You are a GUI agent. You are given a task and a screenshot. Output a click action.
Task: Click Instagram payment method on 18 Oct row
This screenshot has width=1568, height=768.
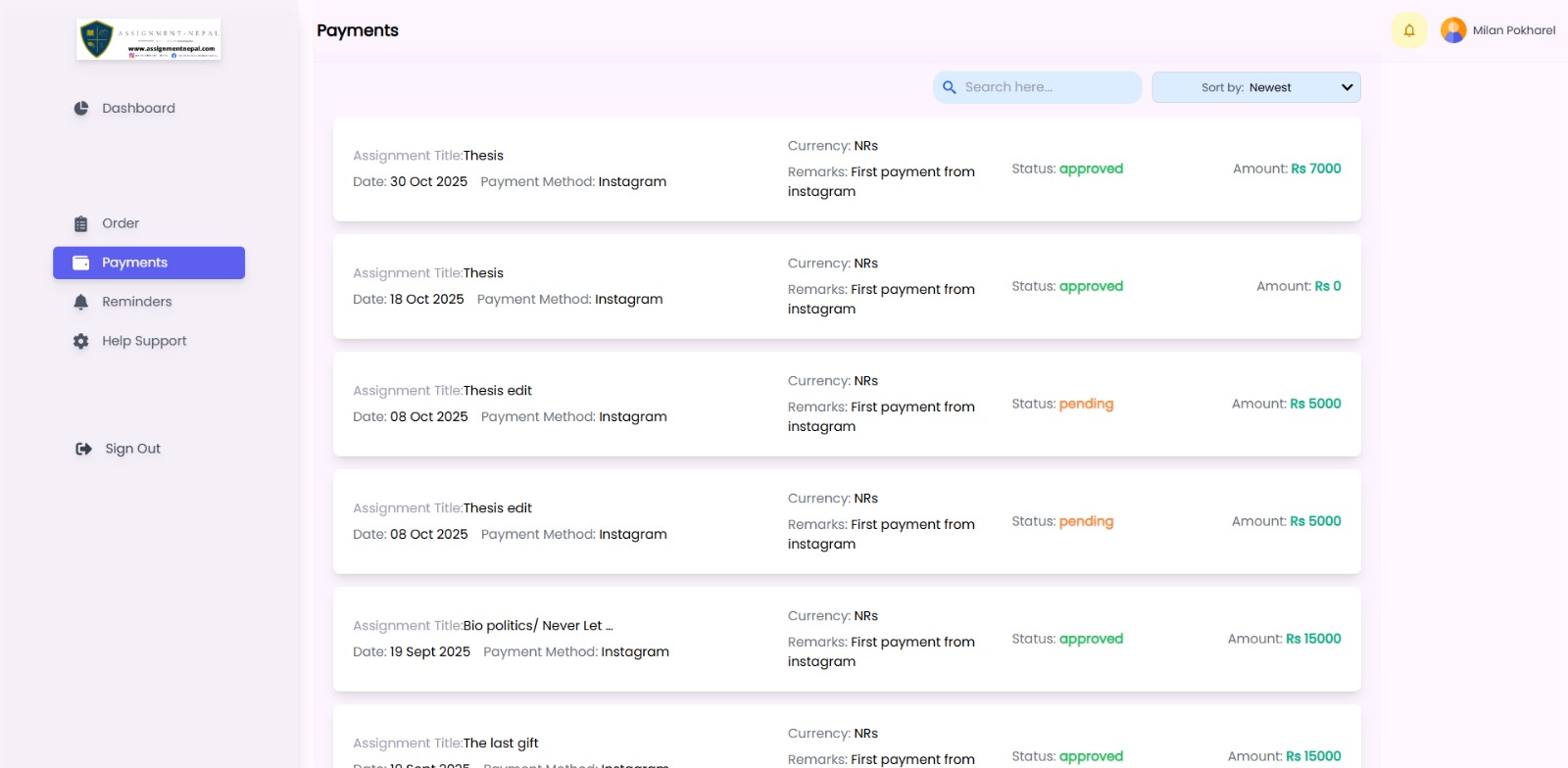tap(629, 299)
